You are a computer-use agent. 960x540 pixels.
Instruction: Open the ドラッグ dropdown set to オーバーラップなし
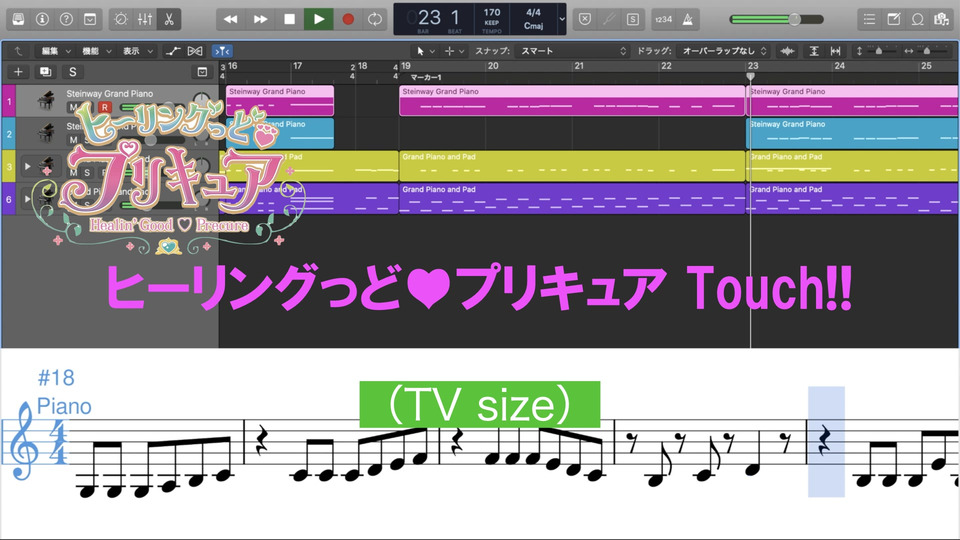723,51
